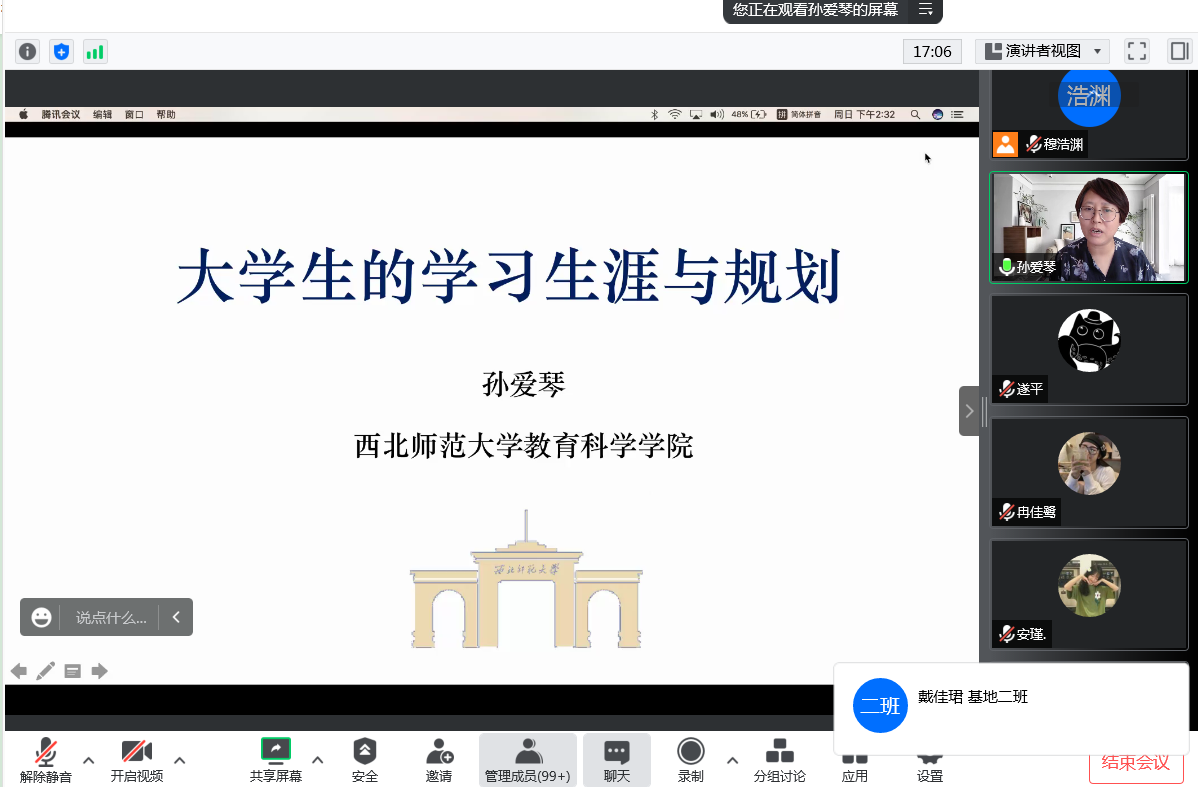Open the emoji reaction picker
The width and height of the screenshot is (1198, 787).
point(41,617)
